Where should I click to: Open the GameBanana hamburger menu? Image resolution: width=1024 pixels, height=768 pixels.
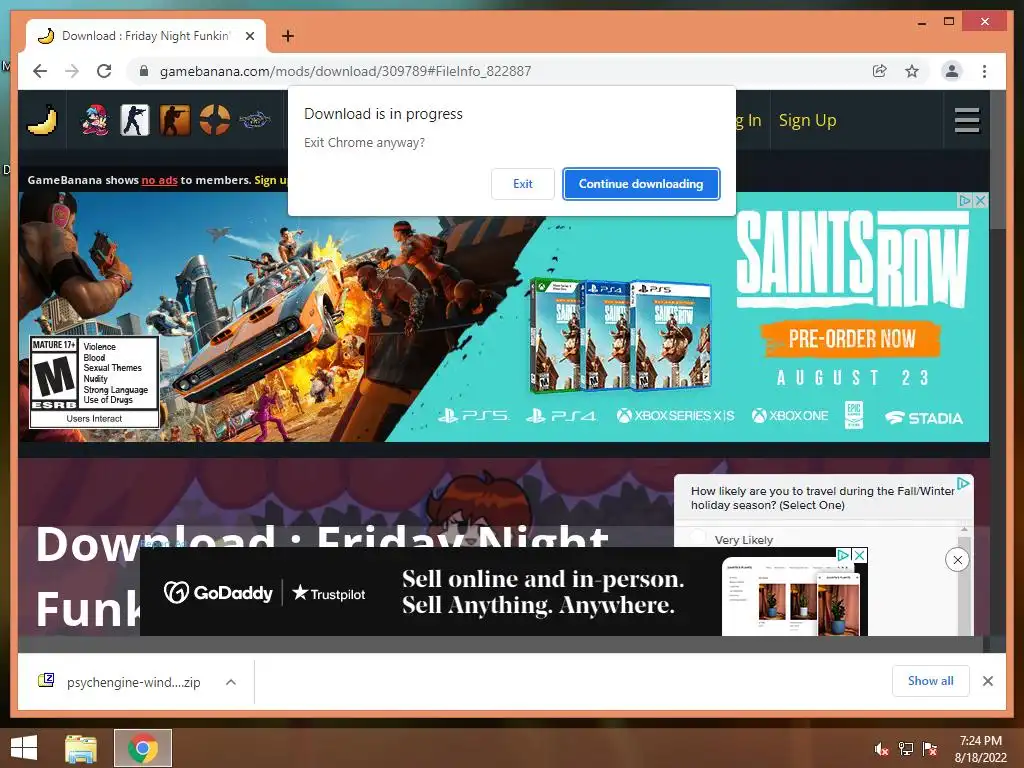pos(967,121)
